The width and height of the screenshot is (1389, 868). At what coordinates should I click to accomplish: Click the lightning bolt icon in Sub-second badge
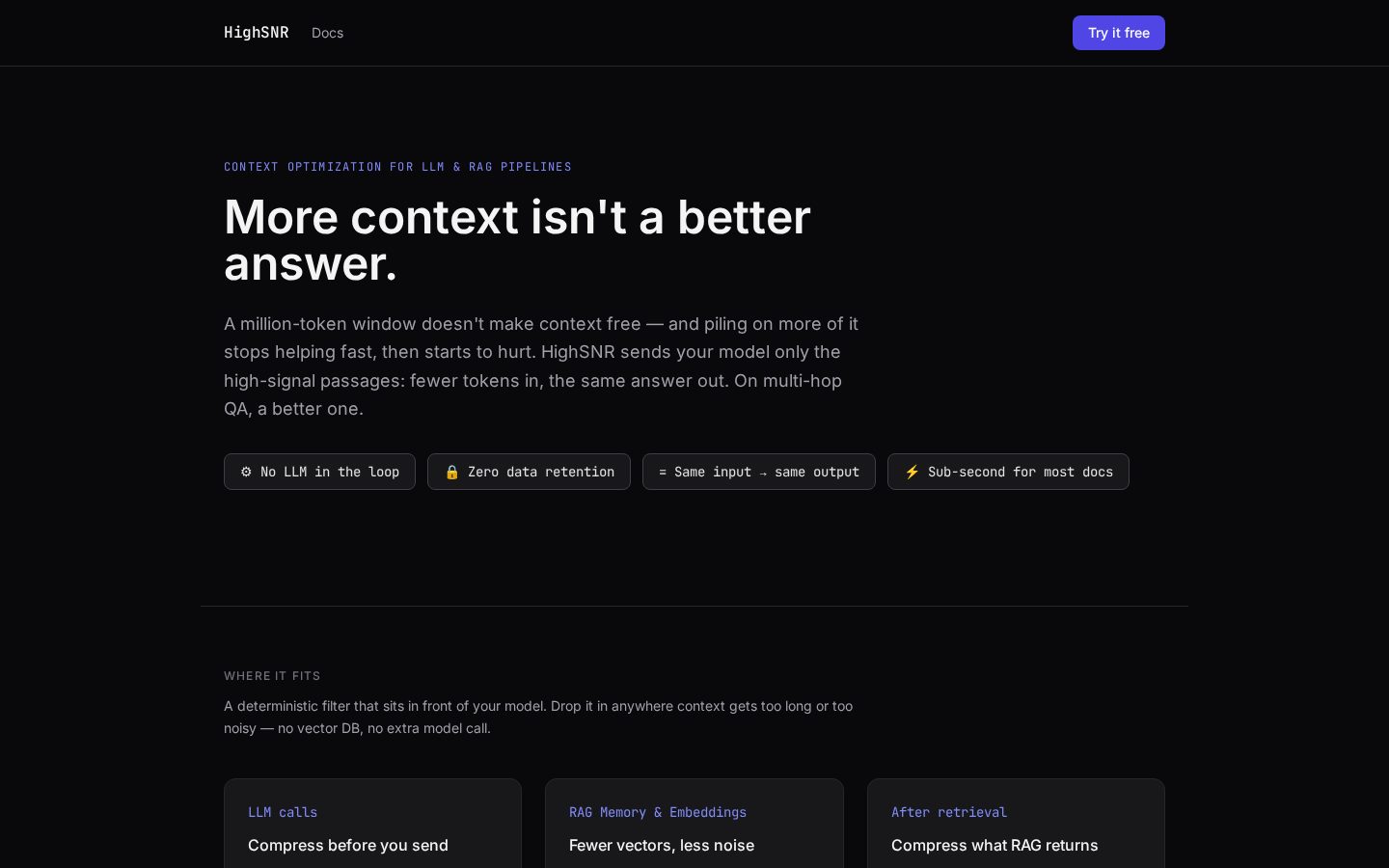(912, 472)
